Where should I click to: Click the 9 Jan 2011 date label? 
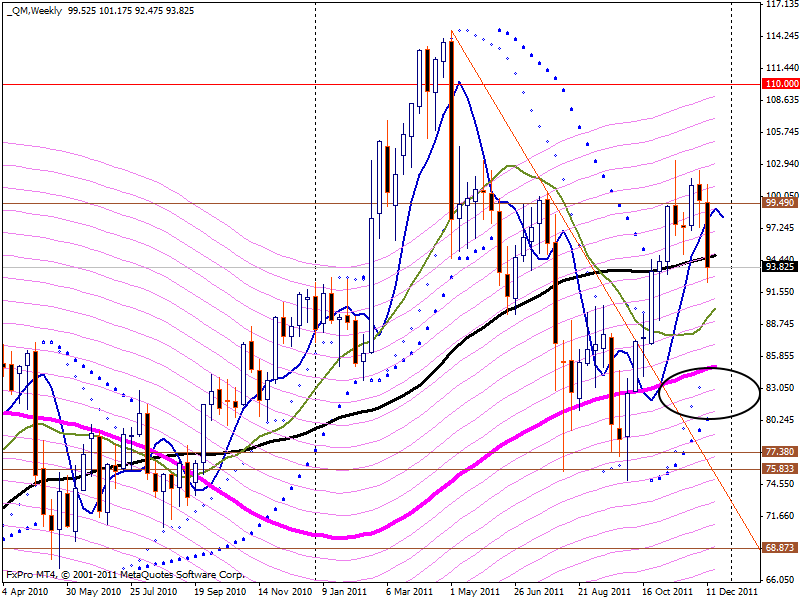[x=345, y=592]
